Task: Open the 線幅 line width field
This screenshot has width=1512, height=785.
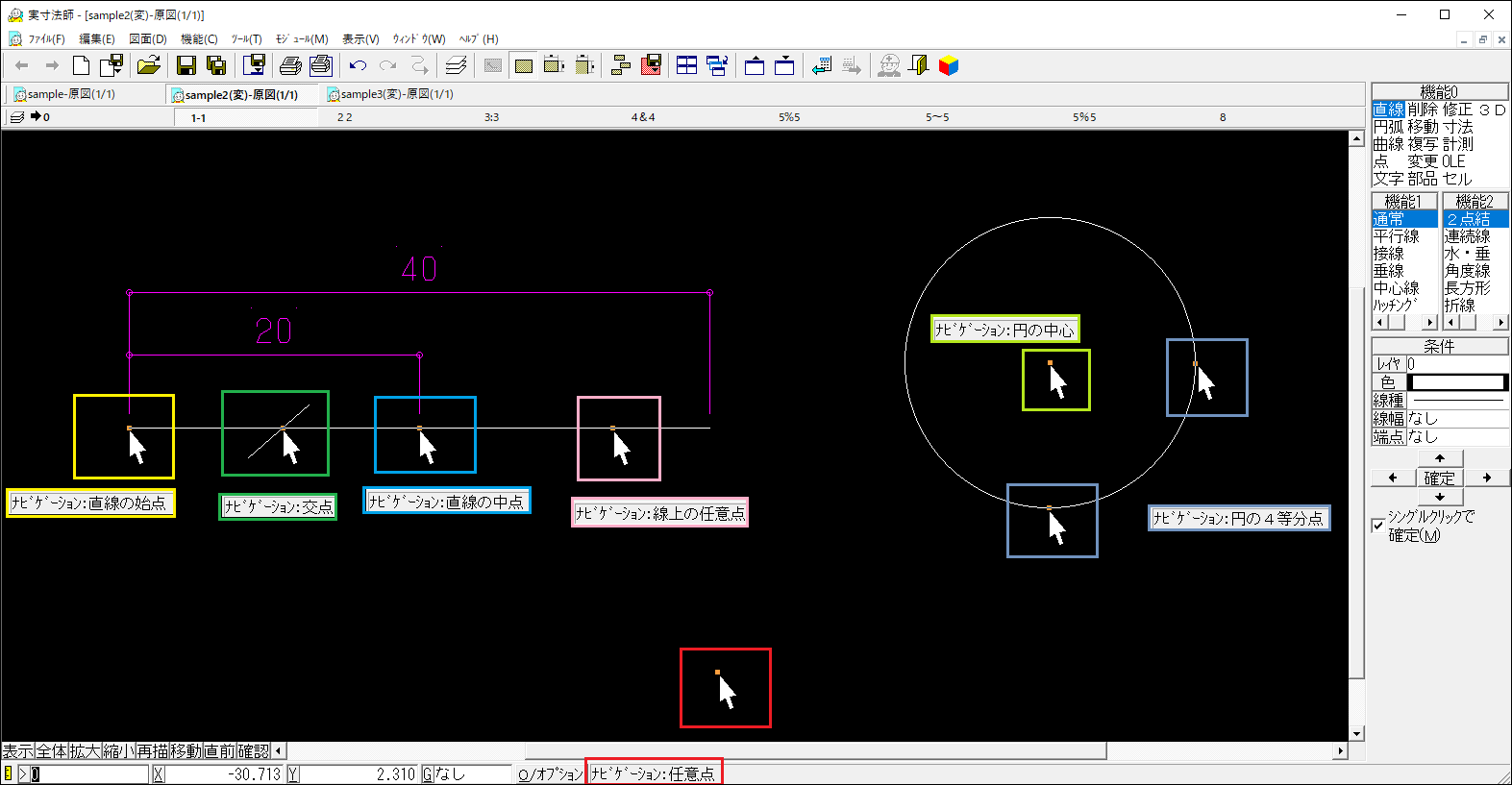Action: pos(1457,418)
